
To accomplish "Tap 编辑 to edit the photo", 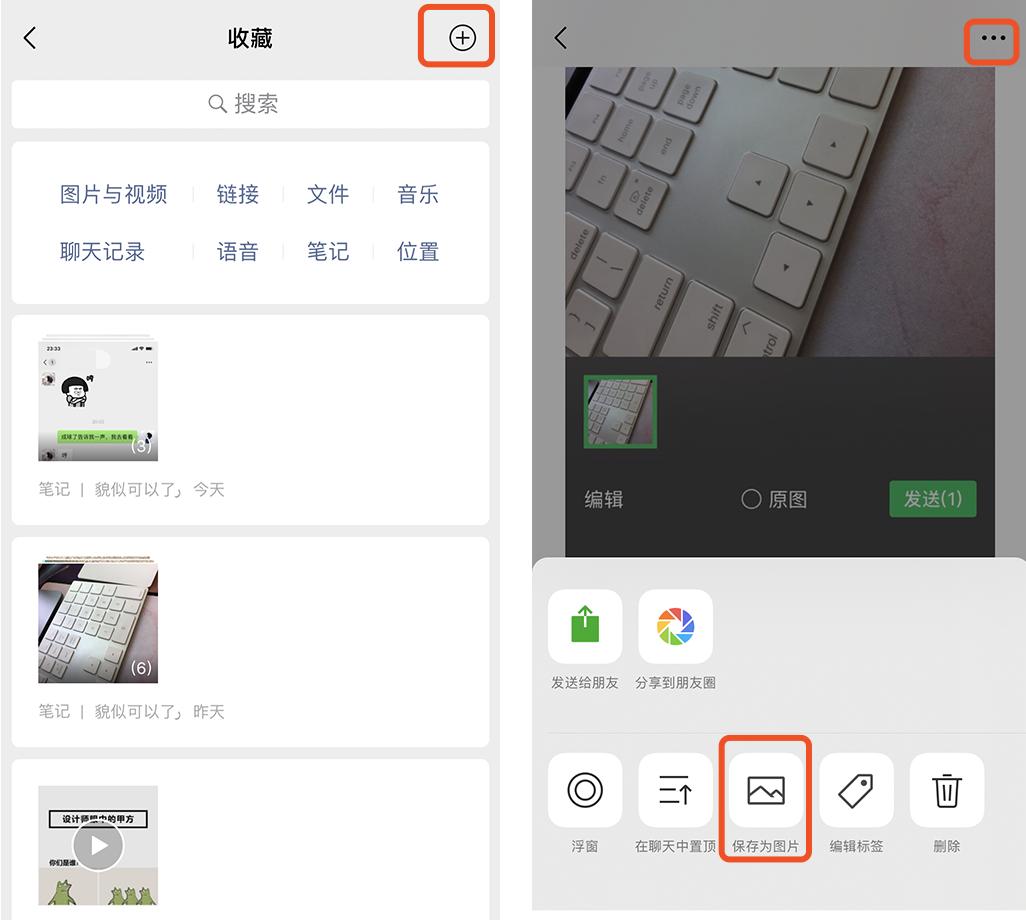I will [x=601, y=499].
